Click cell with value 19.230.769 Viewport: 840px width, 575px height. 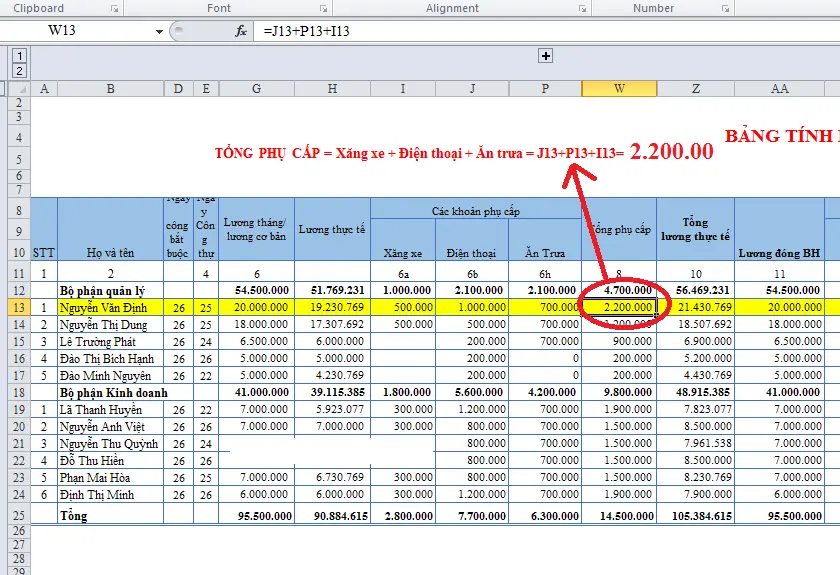point(332,308)
